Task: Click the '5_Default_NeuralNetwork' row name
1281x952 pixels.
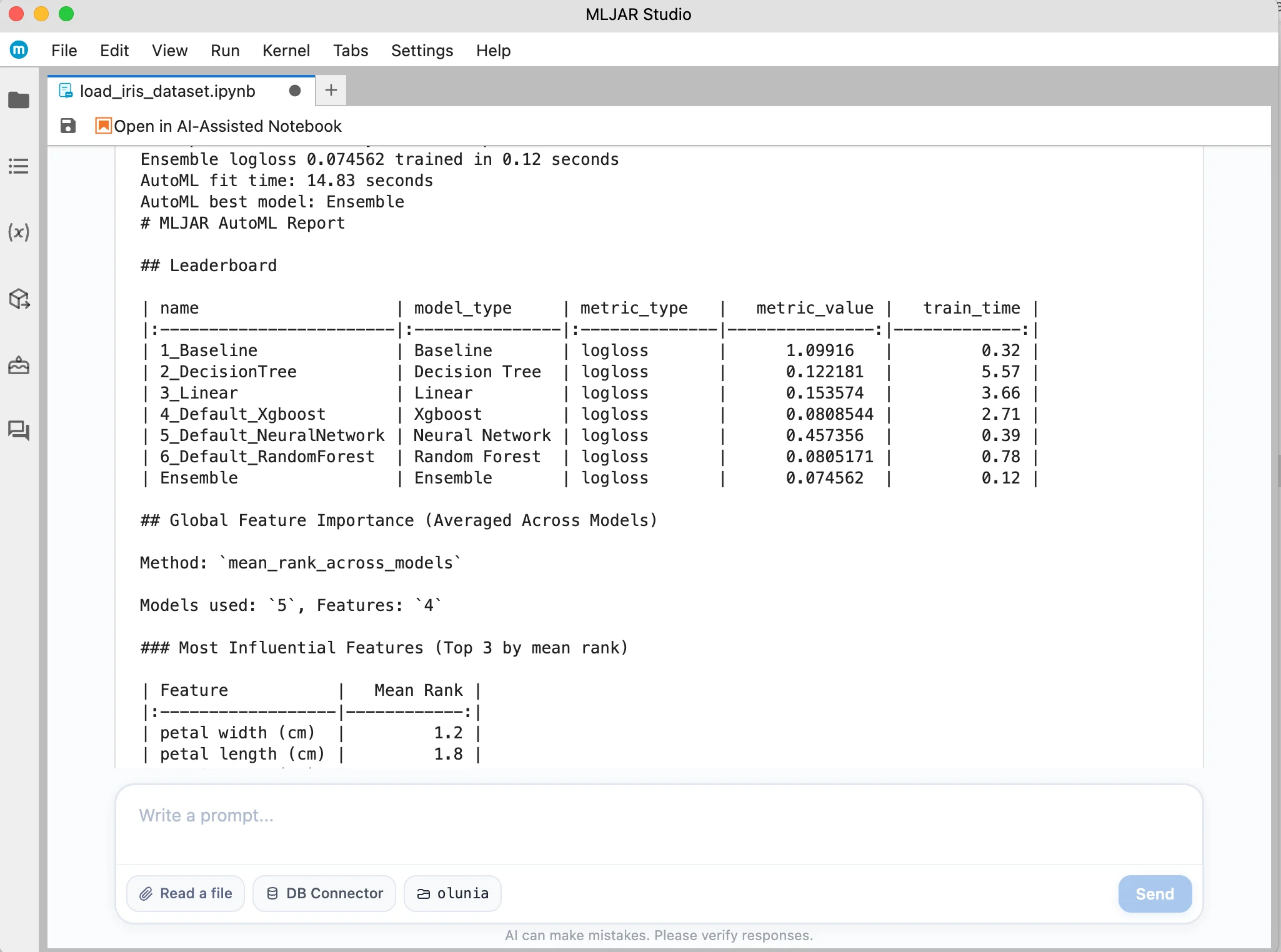Action: [272, 435]
